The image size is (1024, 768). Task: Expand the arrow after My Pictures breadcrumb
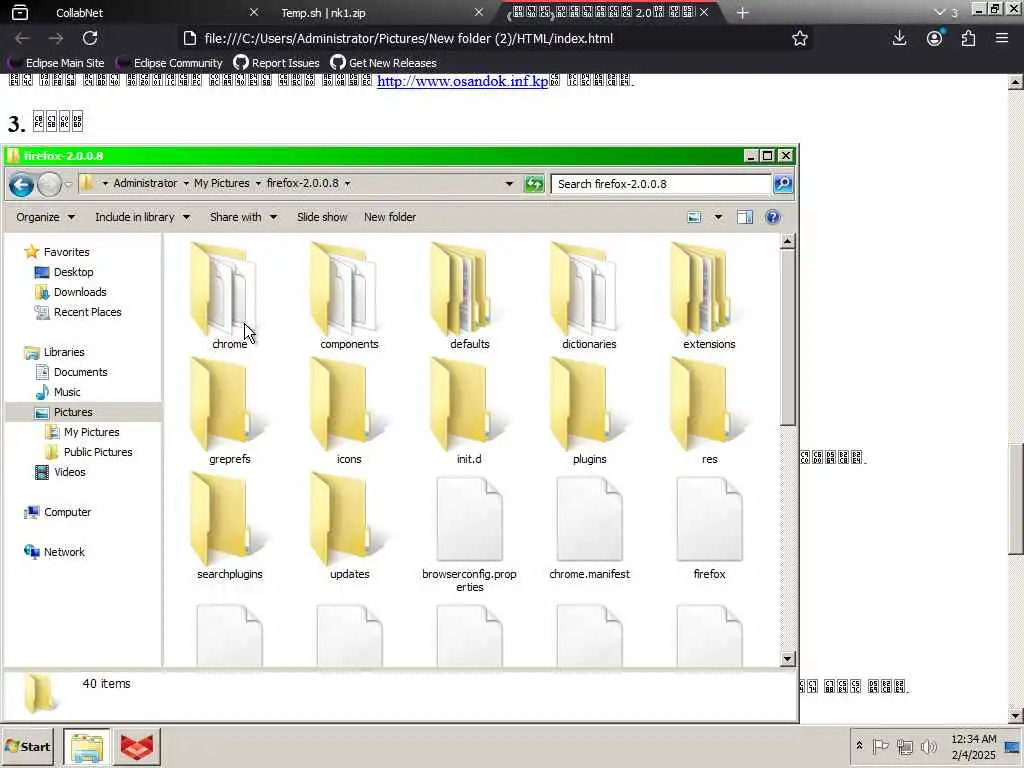tap(258, 184)
